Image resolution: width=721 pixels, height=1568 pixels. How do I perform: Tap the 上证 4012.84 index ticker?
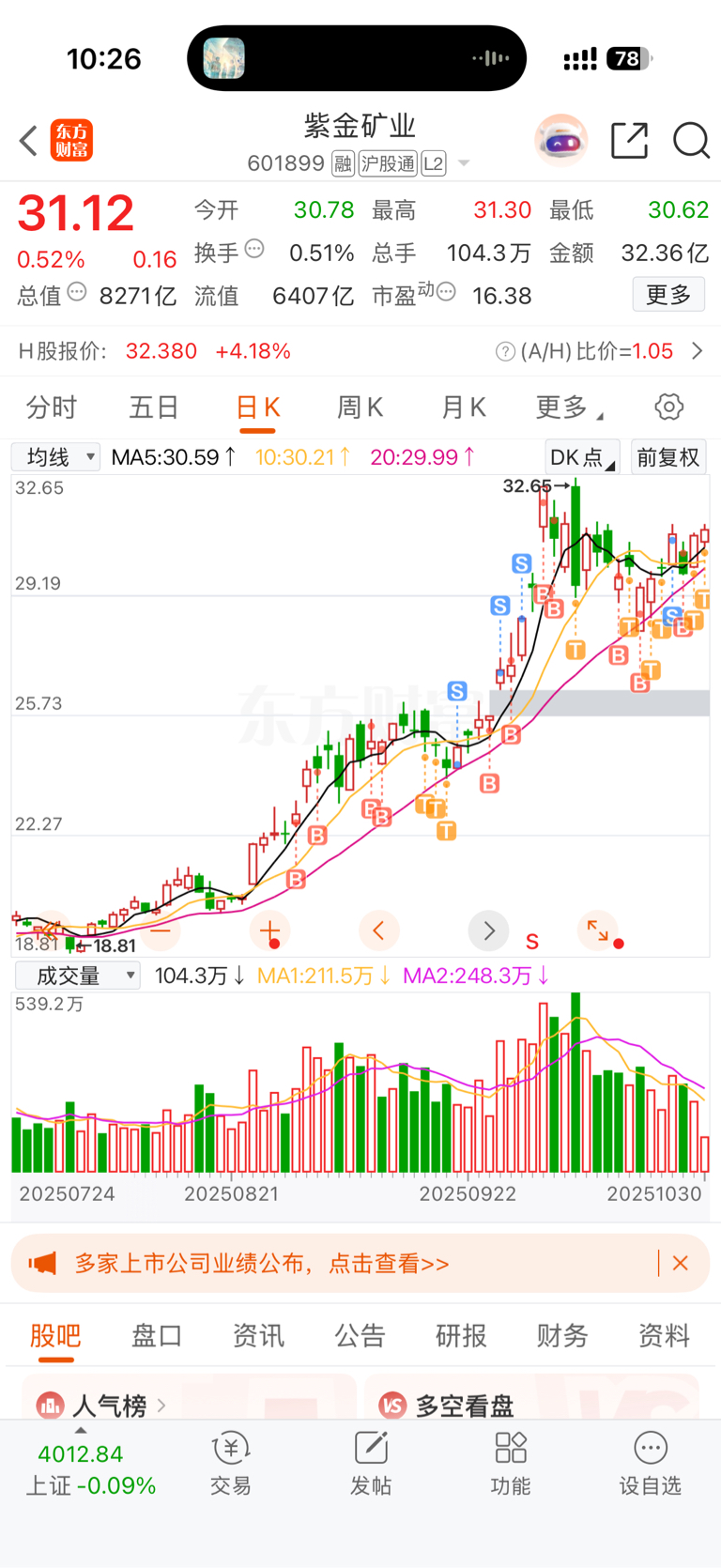[90, 1469]
